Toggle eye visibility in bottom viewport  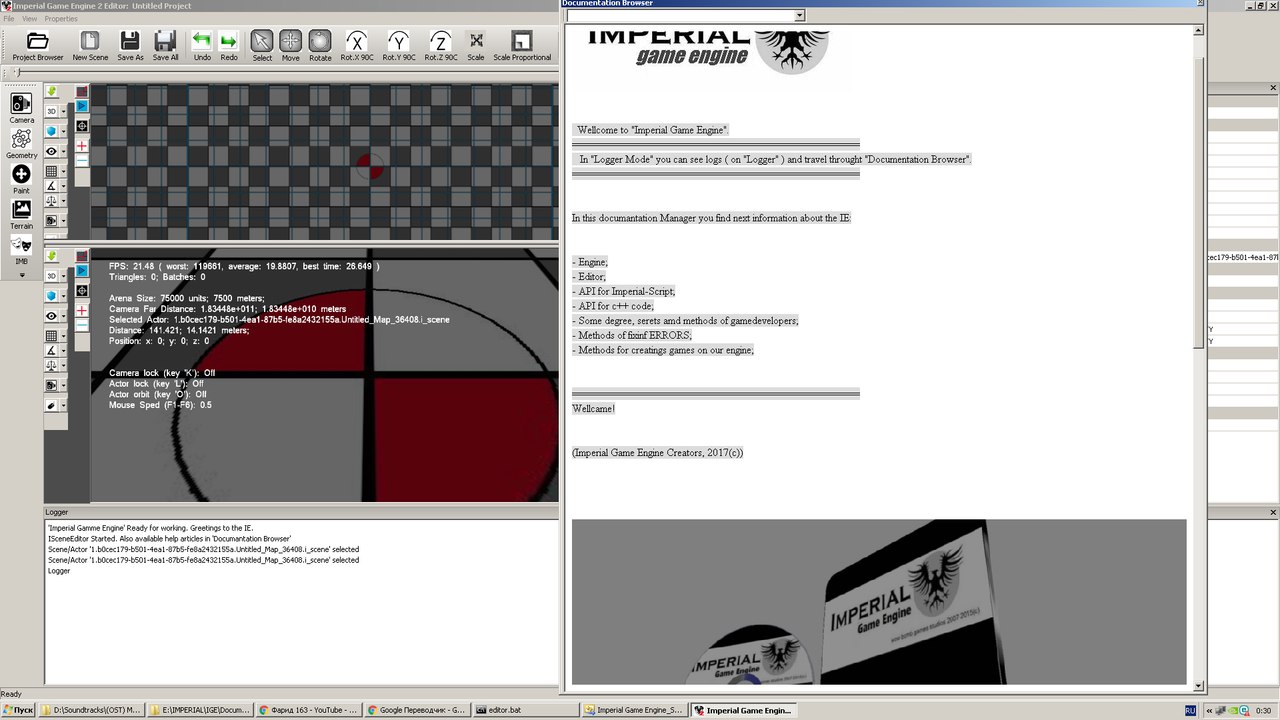pos(51,316)
